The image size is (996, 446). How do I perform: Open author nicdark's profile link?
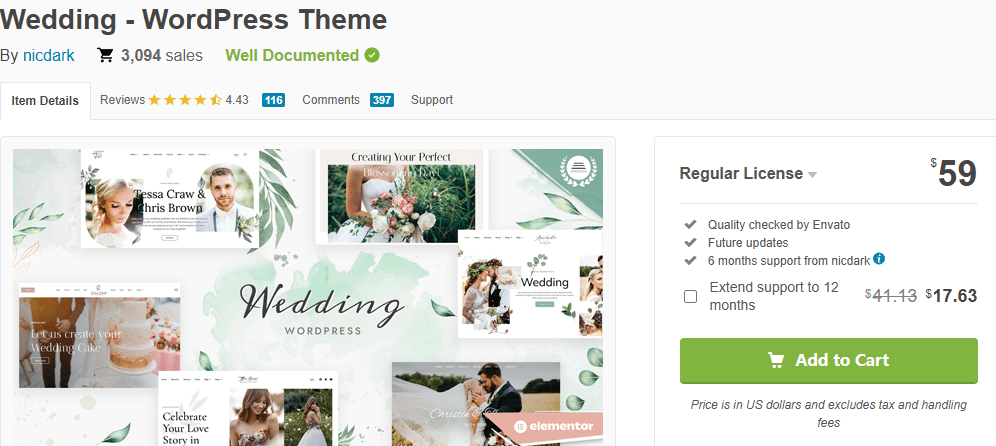click(49, 56)
